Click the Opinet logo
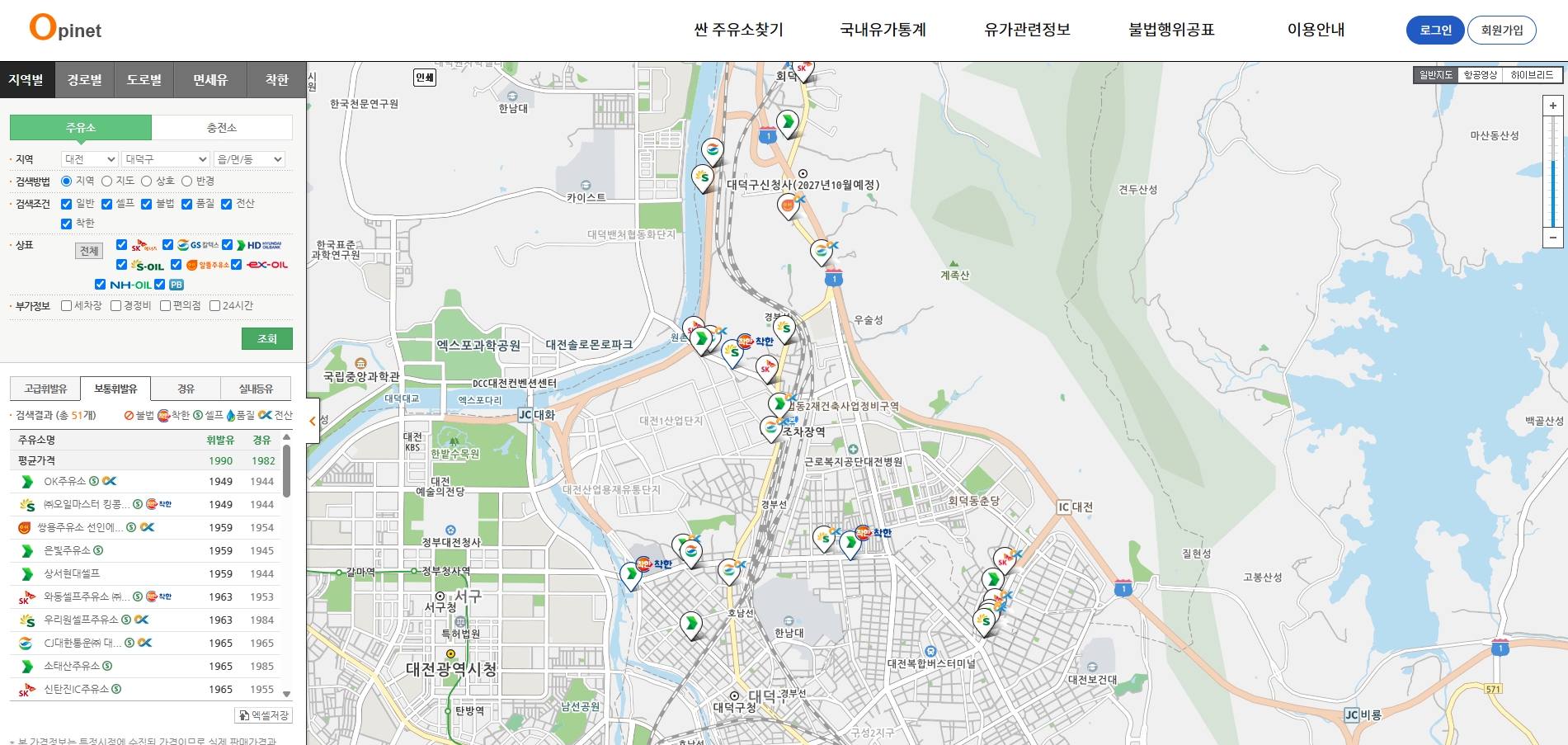Viewport: 1568px width, 745px height. point(65,28)
